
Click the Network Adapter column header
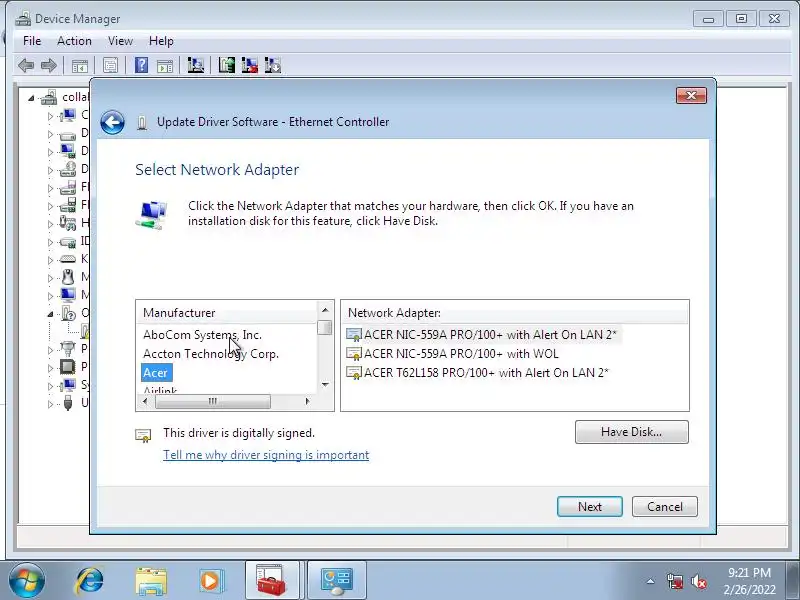(x=515, y=313)
